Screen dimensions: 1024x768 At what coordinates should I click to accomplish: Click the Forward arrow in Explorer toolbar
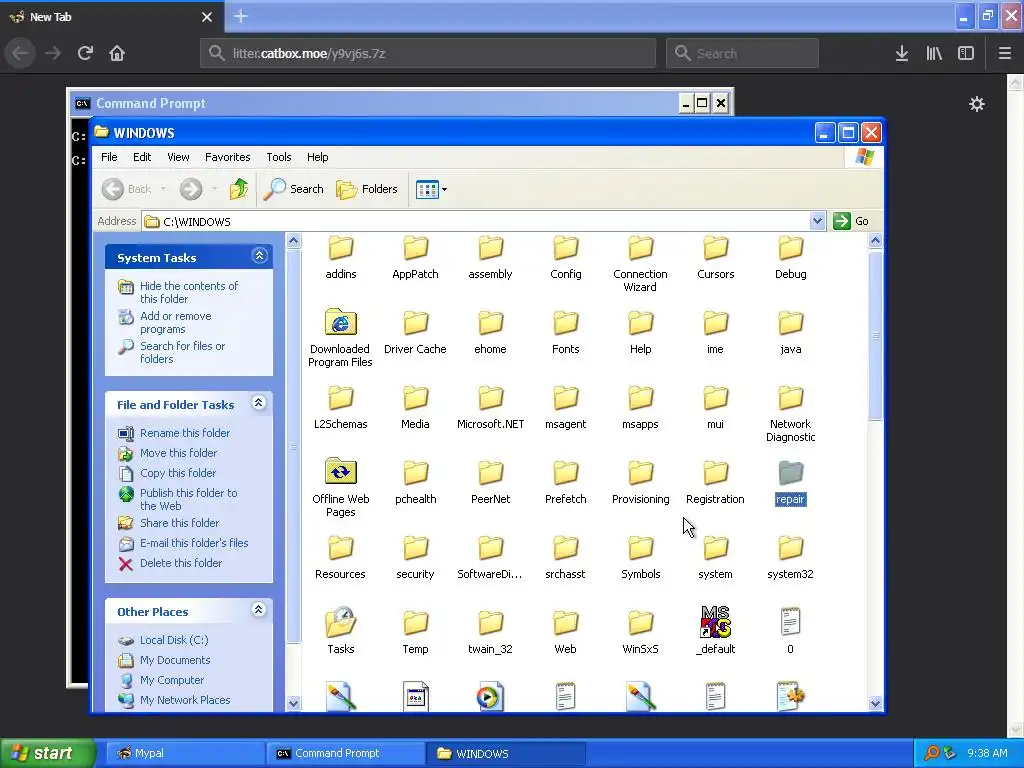pyautogui.click(x=191, y=189)
